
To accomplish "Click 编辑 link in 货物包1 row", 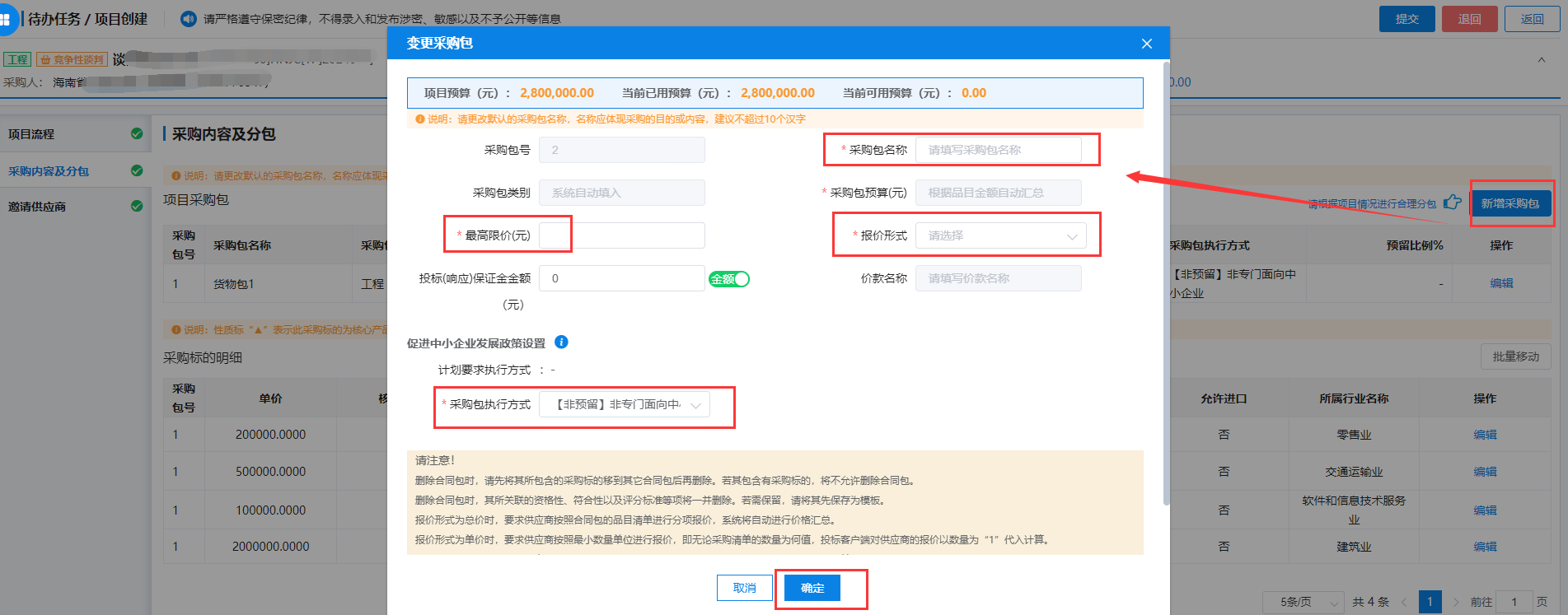I will pyautogui.click(x=1501, y=283).
